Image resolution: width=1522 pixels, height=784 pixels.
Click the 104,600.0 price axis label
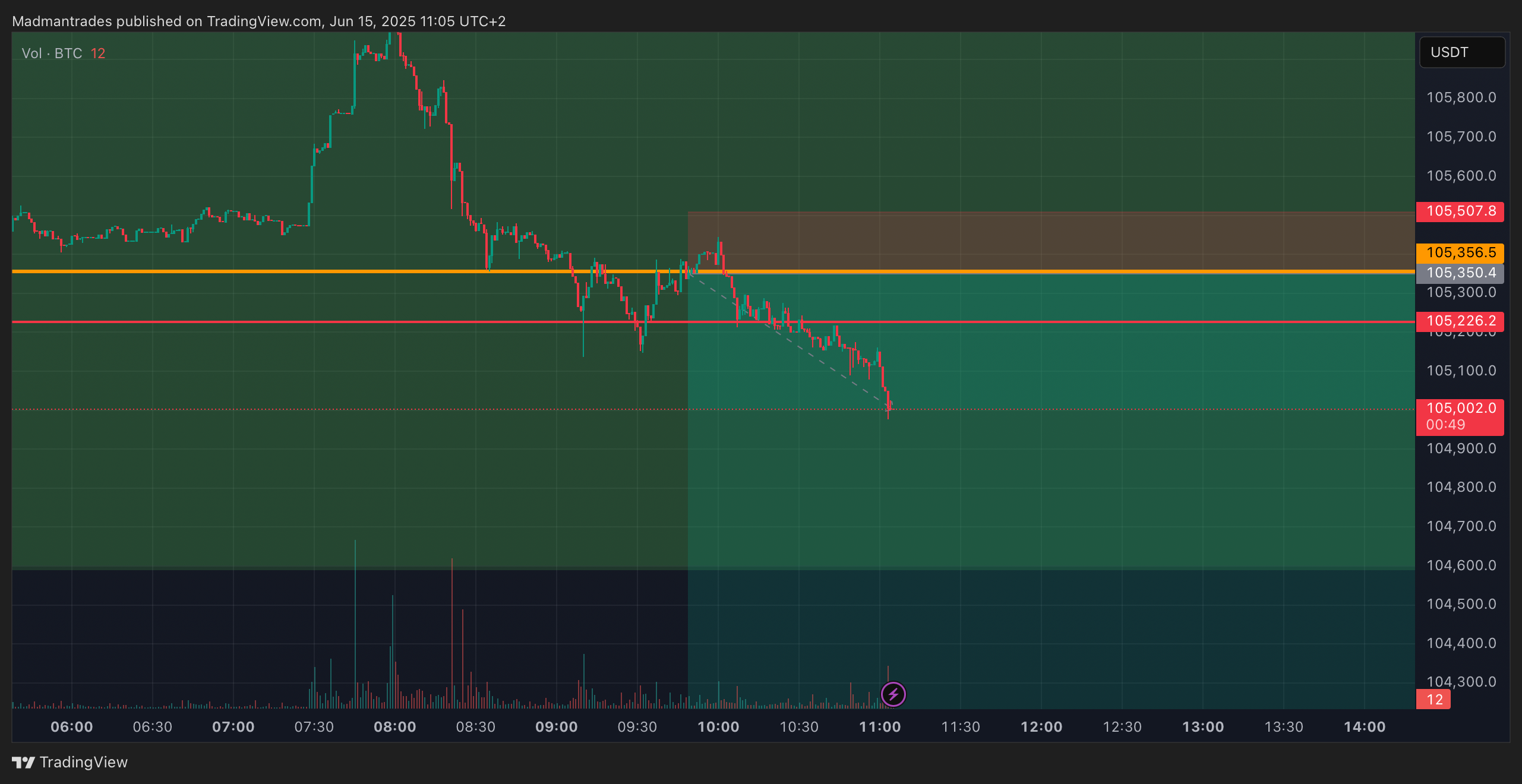point(1461,565)
